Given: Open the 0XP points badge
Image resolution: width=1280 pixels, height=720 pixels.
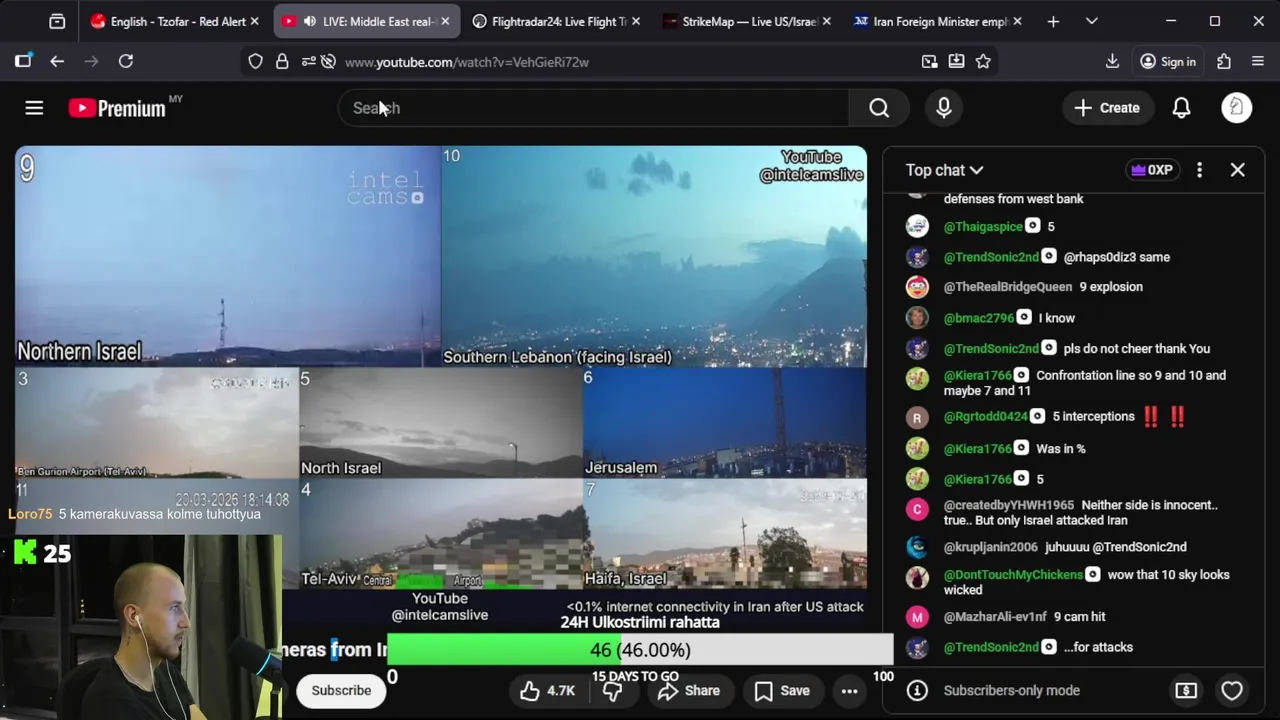Looking at the screenshot, I should [1151, 170].
